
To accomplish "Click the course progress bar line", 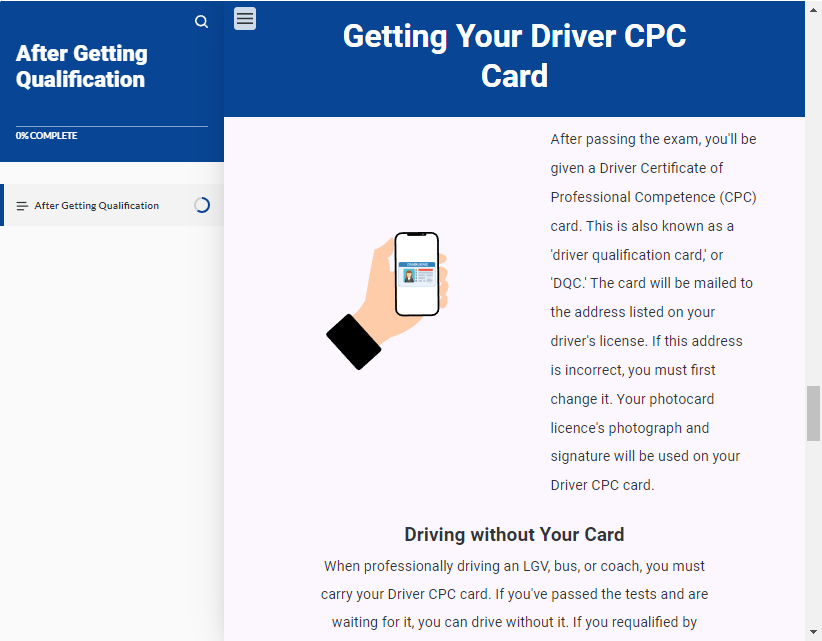I will 112,126.
